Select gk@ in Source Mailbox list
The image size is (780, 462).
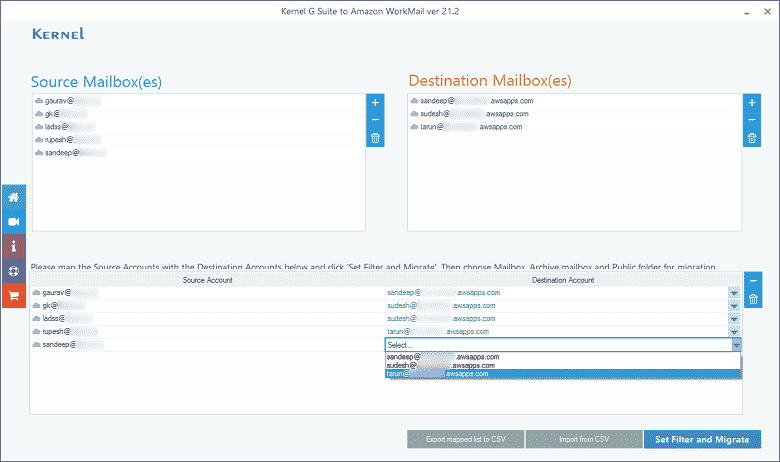[x=199, y=114]
